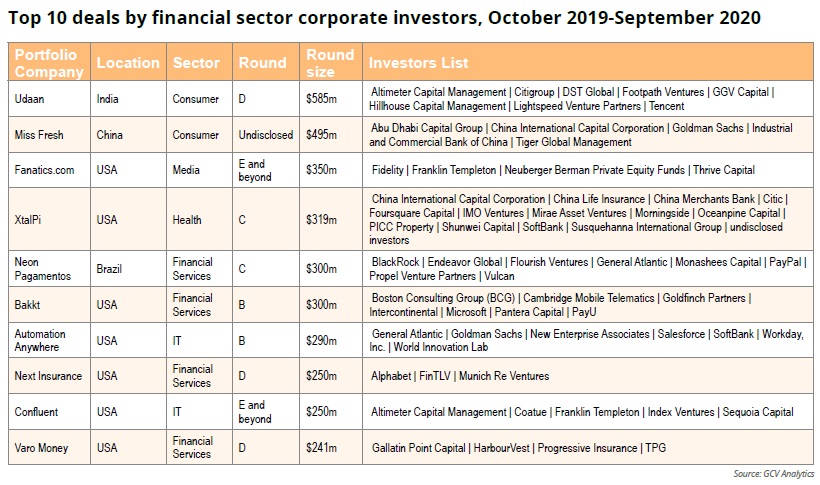Select the Sector column header
The image size is (820, 485).
[196, 62]
